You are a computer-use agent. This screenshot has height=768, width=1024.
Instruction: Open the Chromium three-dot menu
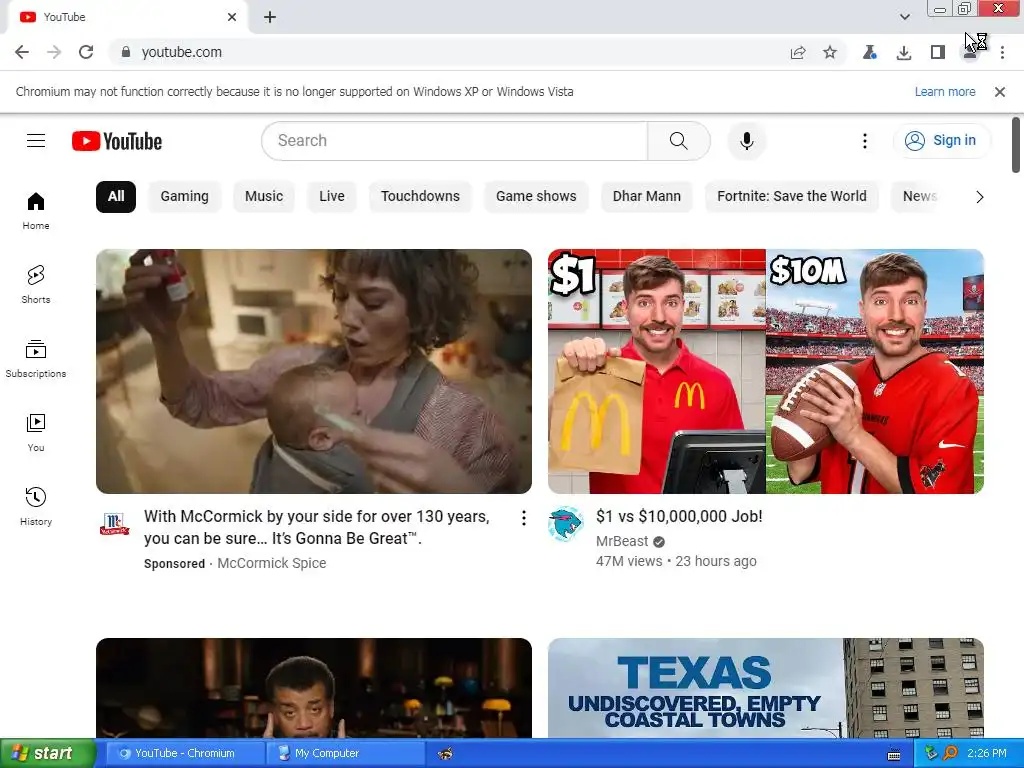click(x=1002, y=52)
